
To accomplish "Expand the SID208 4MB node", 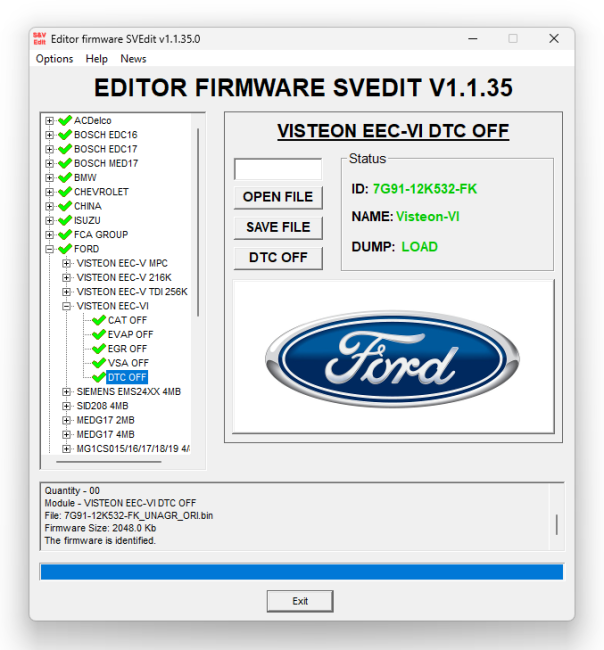I will pos(66,406).
